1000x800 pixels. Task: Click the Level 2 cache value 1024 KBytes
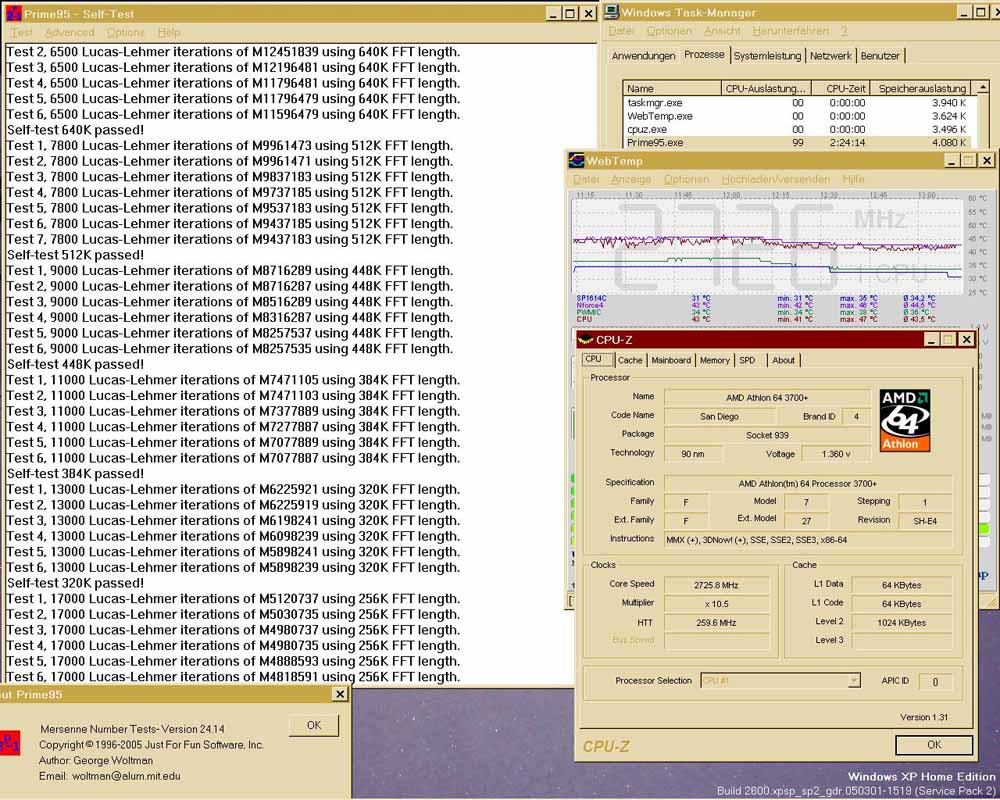[901, 623]
